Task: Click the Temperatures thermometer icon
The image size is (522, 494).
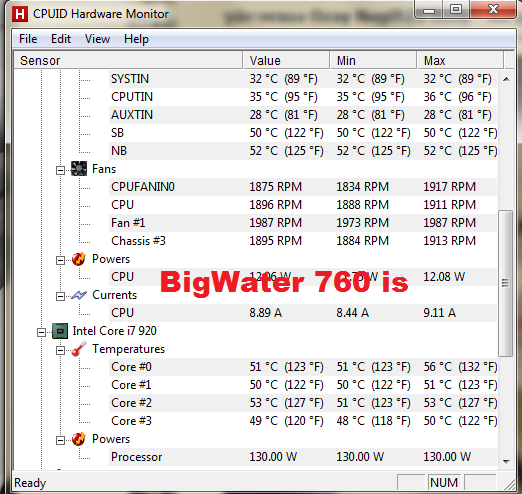Action: (x=79, y=349)
